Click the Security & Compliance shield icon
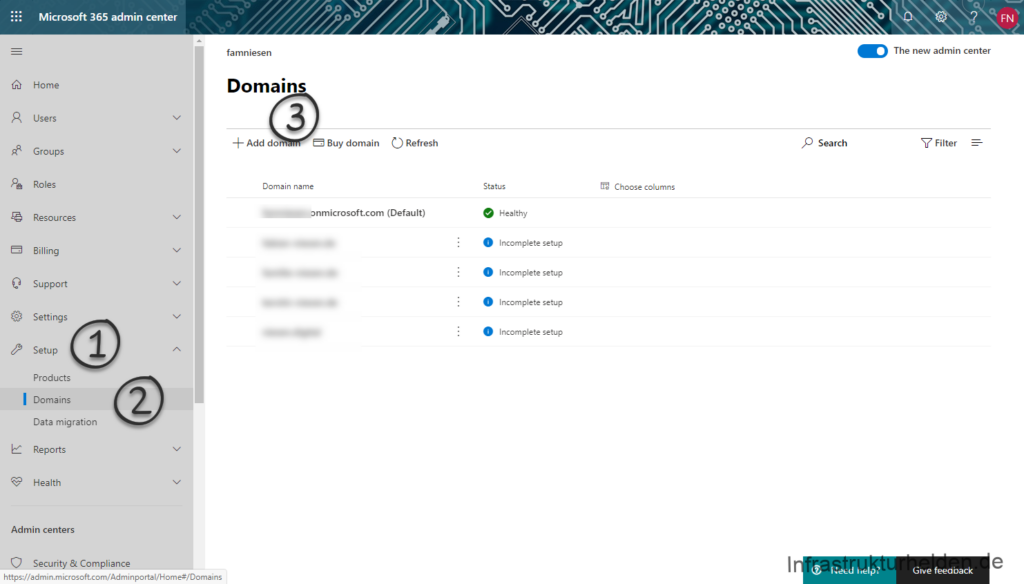 pos(16,562)
